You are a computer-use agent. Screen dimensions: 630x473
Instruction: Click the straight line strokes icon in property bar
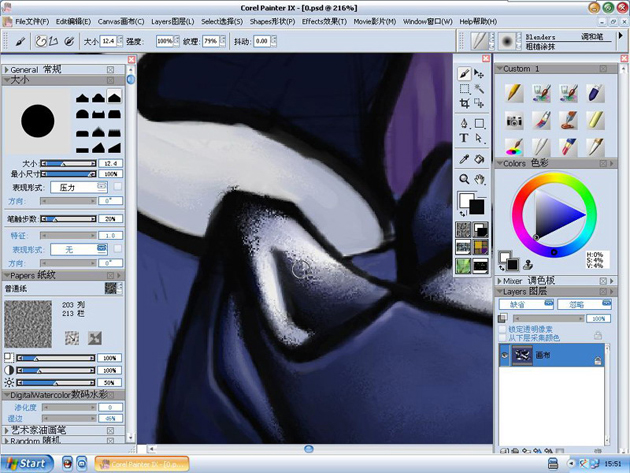pyautogui.click(x=54, y=41)
